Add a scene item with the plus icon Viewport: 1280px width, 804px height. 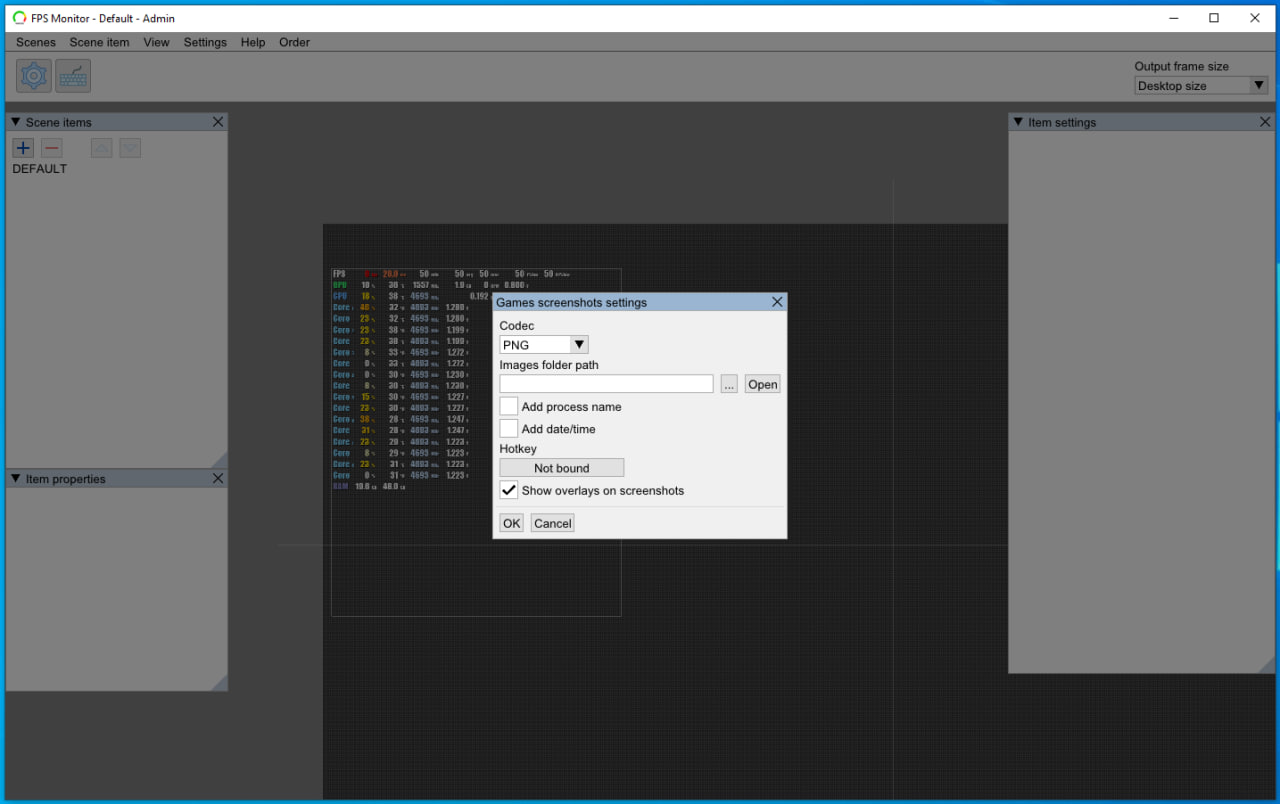[23, 148]
